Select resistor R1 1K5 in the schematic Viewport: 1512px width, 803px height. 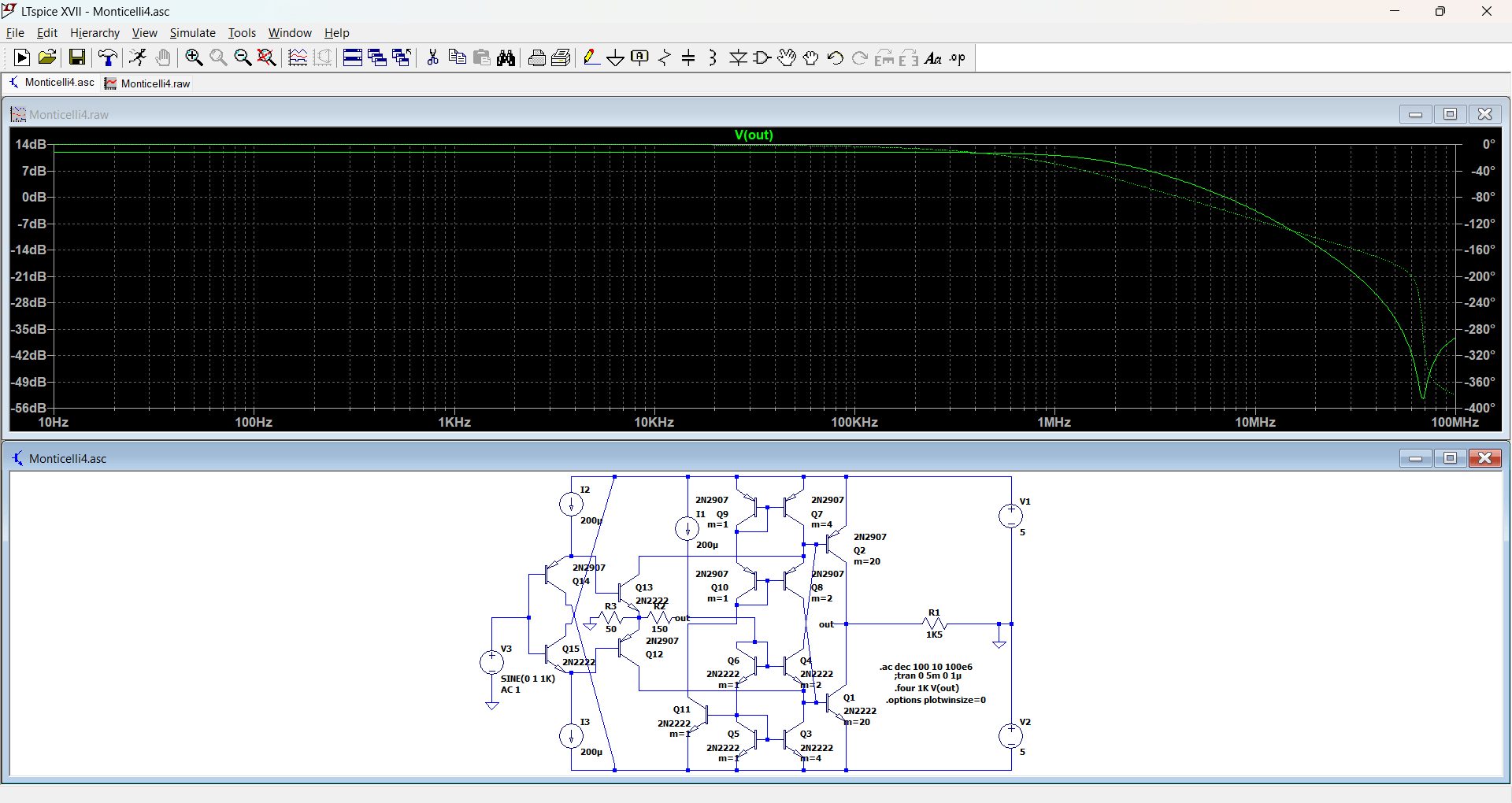click(x=934, y=624)
